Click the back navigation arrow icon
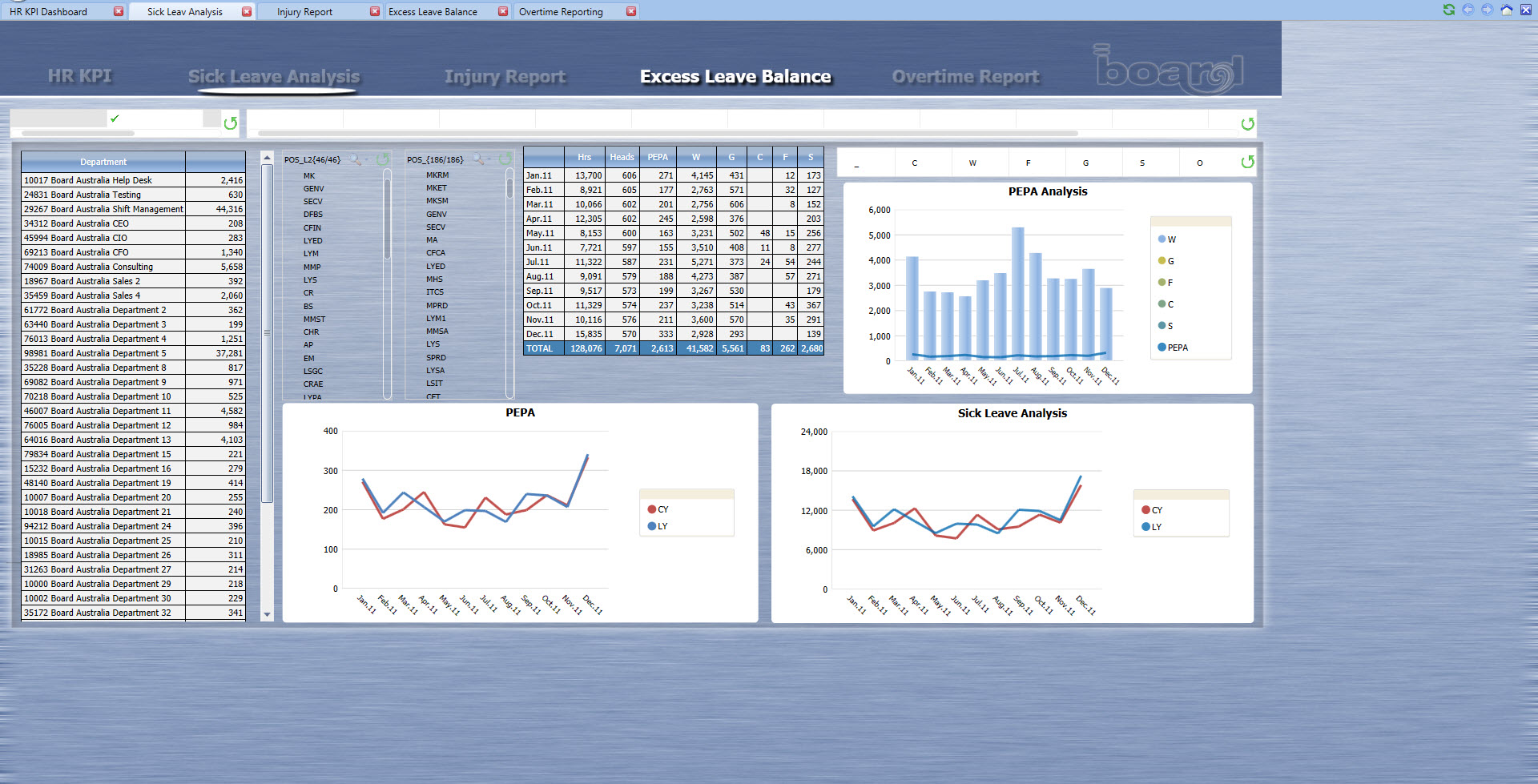Screen dimensions: 1538x784 [1468, 10]
